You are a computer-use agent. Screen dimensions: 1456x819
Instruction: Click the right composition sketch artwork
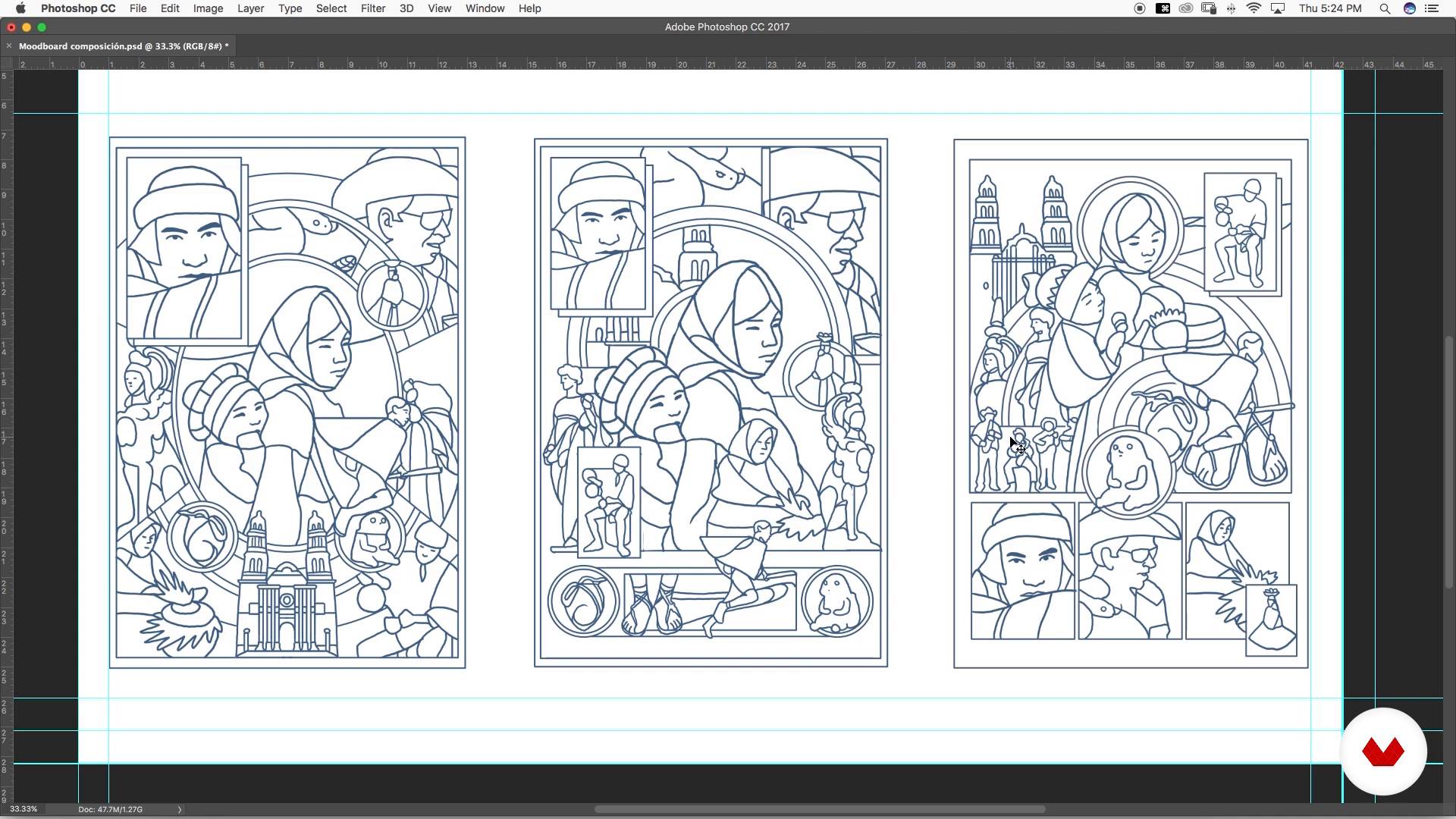click(x=1131, y=403)
